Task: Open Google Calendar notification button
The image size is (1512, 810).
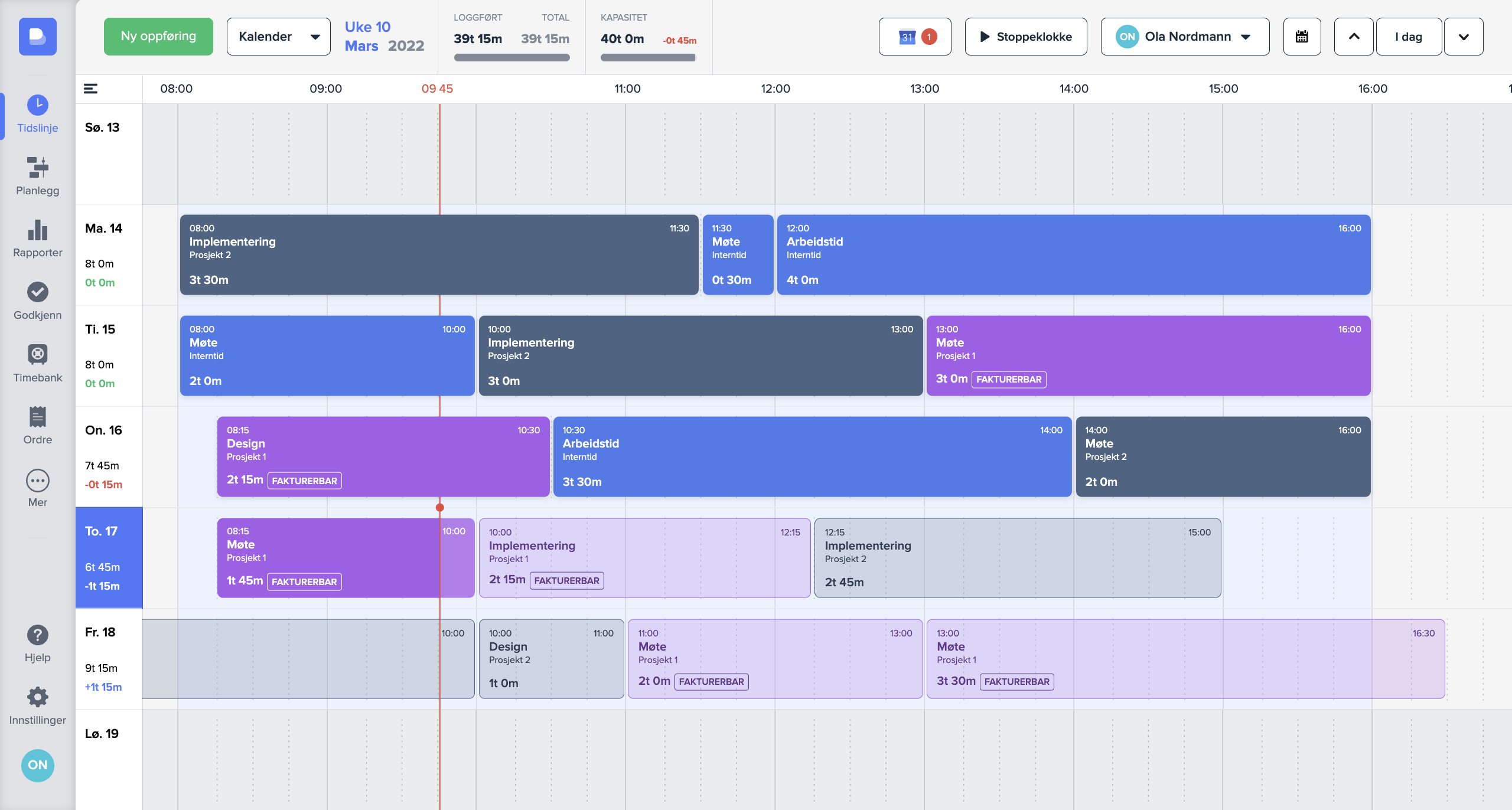Action: 914,37
